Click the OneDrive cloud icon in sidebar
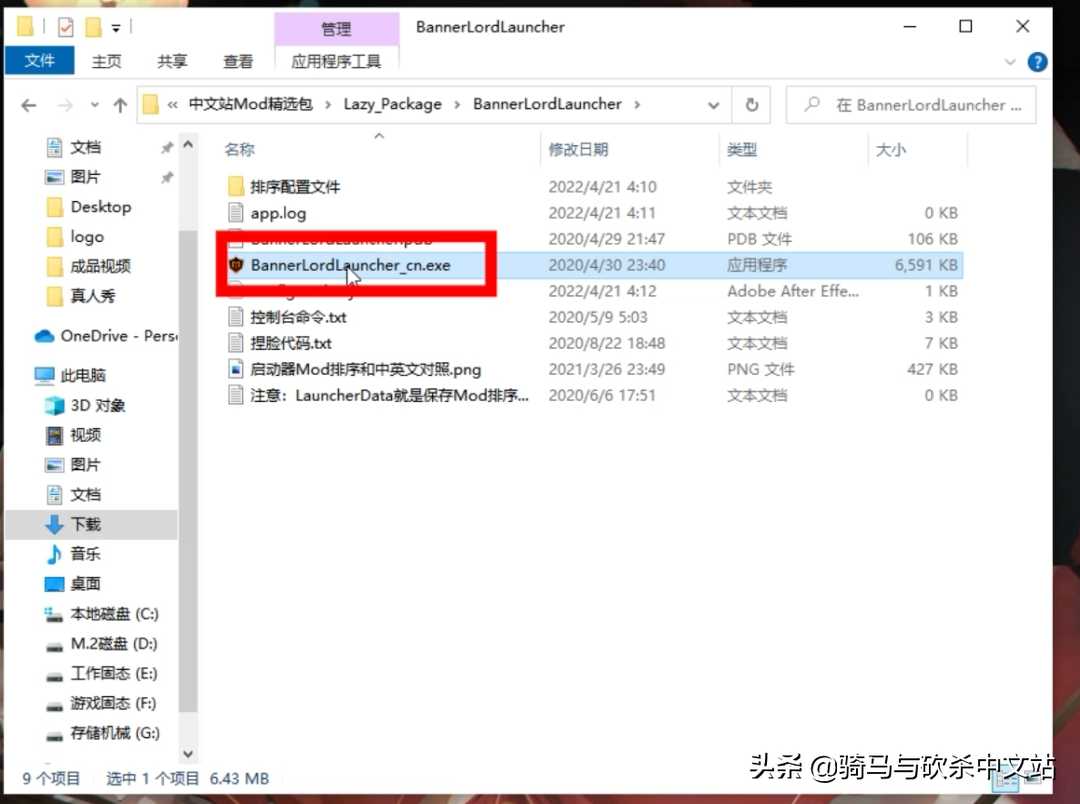 click(x=45, y=336)
